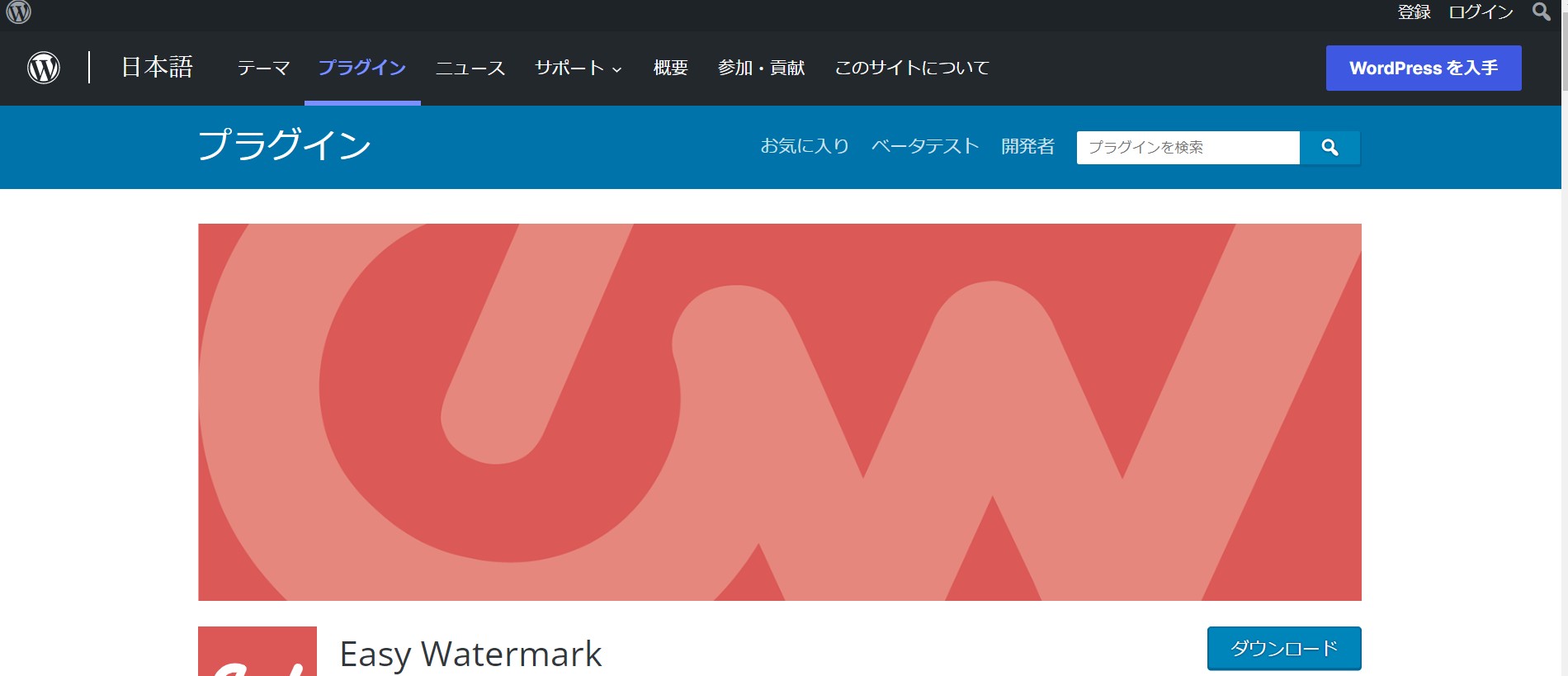Image resolution: width=1568 pixels, height=676 pixels.
Task: Open the ベータテスト link
Action: click(925, 146)
